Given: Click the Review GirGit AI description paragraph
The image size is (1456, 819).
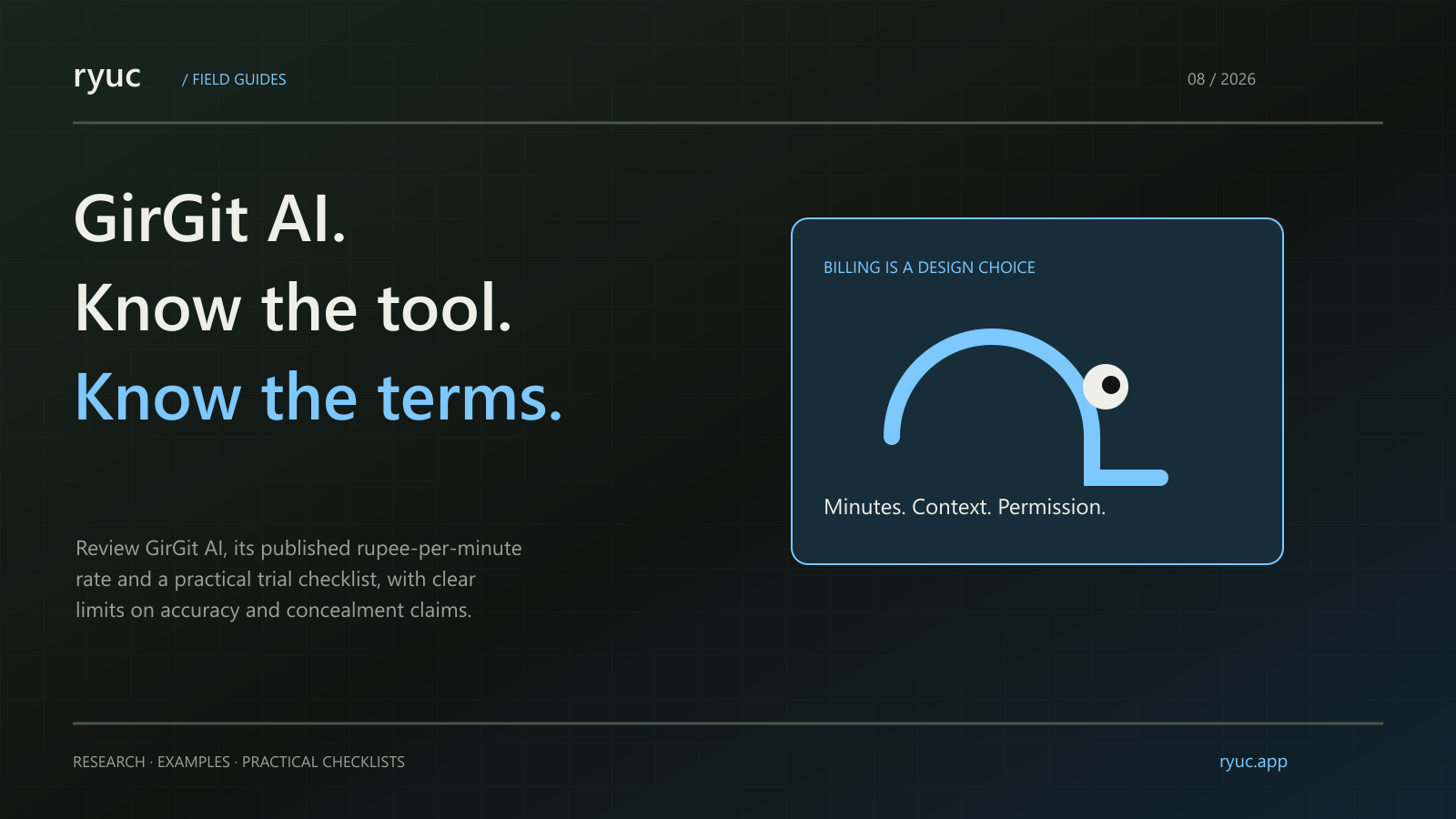Looking at the screenshot, I should pos(298,579).
